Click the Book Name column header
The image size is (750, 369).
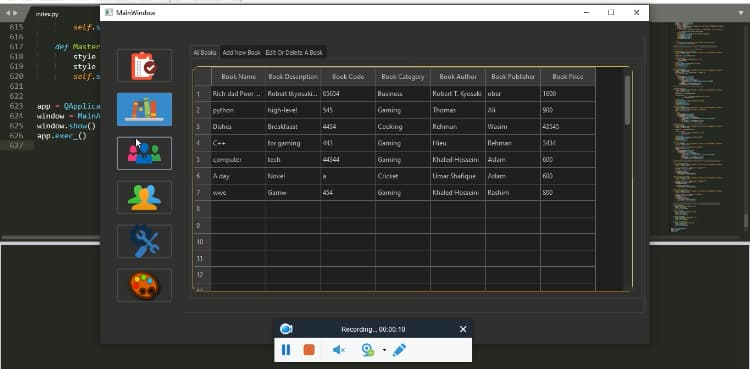pos(238,77)
